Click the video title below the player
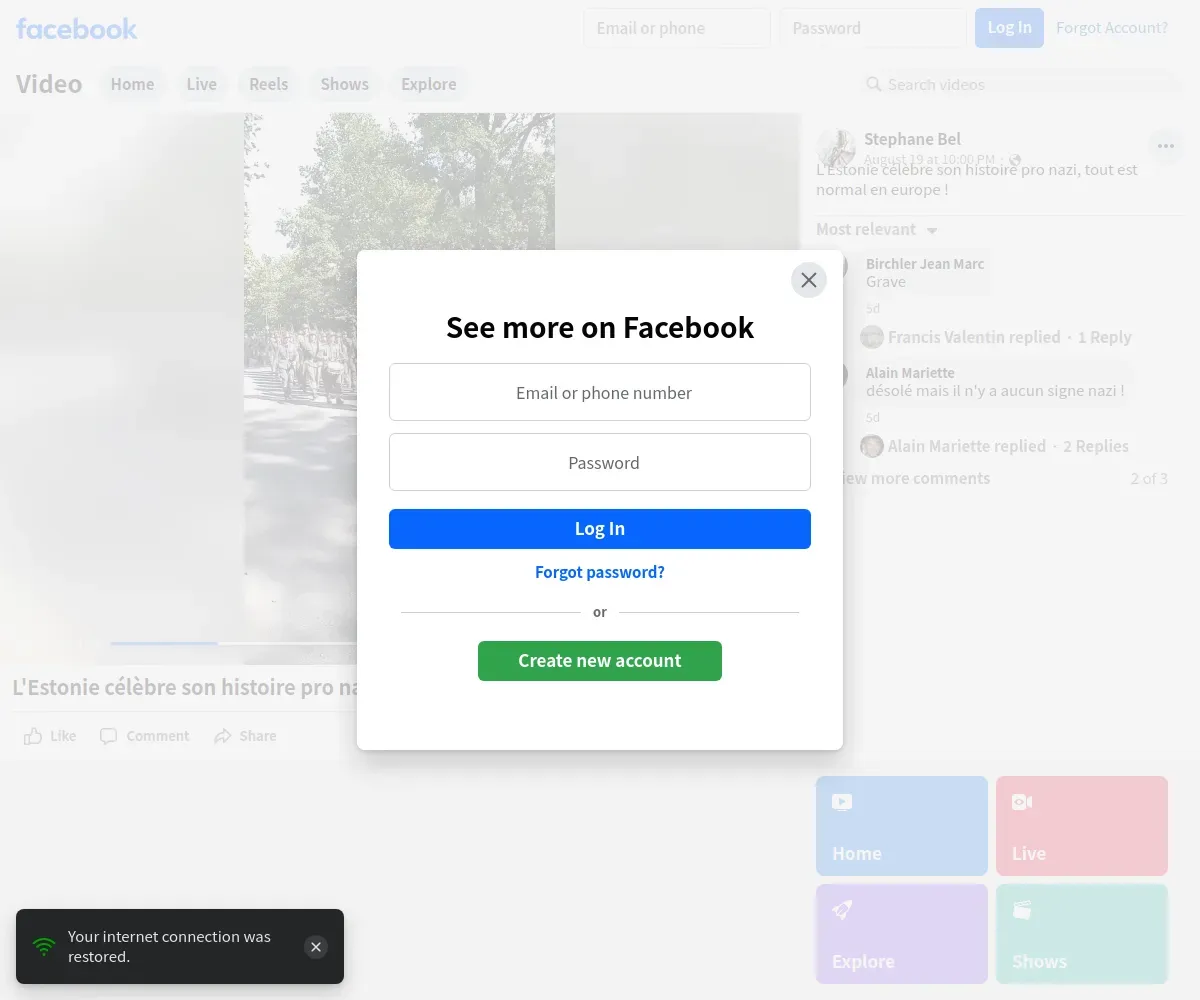1200x1000 pixels. [x=185, y=687]
